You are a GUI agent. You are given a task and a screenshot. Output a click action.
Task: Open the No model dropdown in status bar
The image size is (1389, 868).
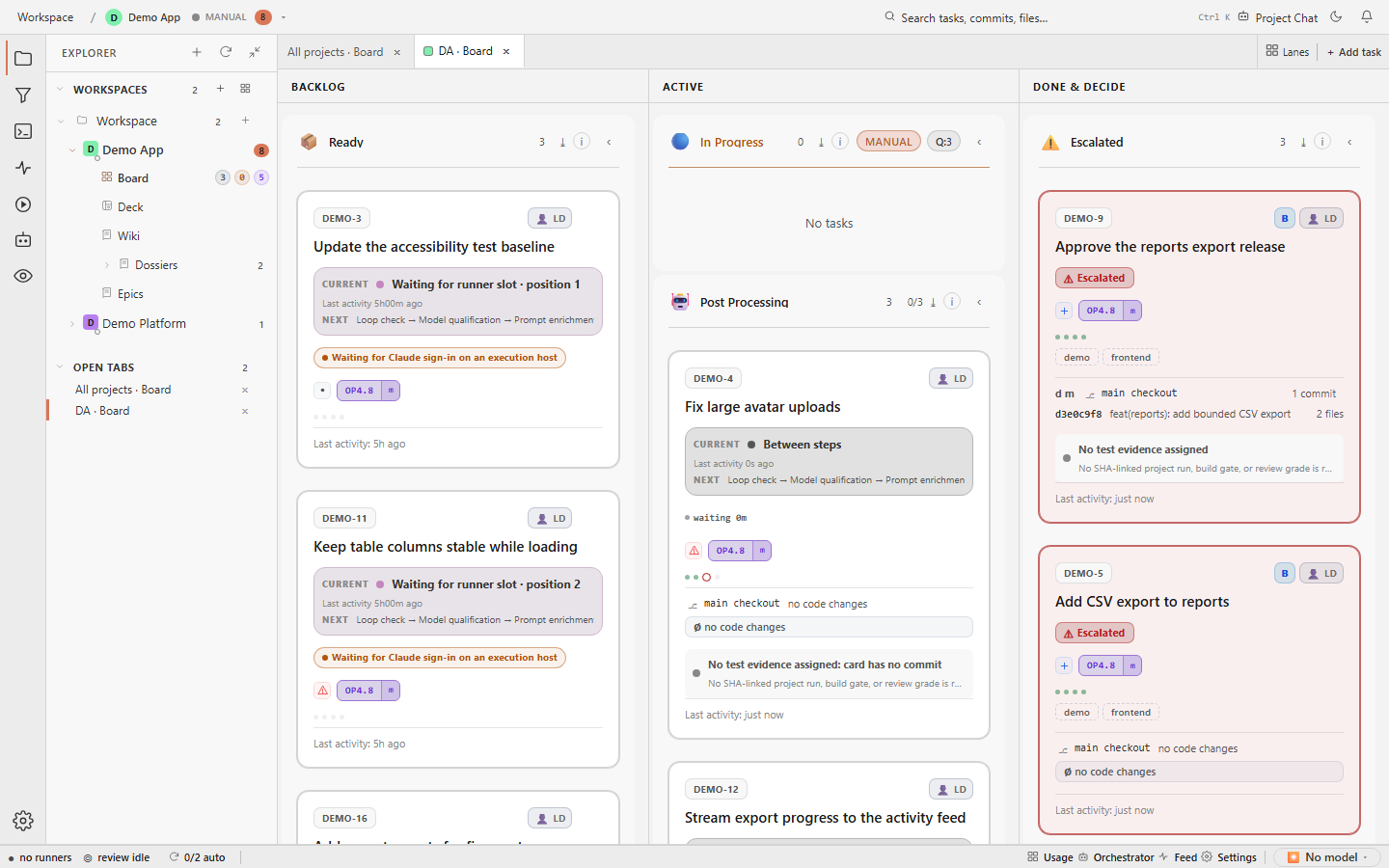point(1327,857)
